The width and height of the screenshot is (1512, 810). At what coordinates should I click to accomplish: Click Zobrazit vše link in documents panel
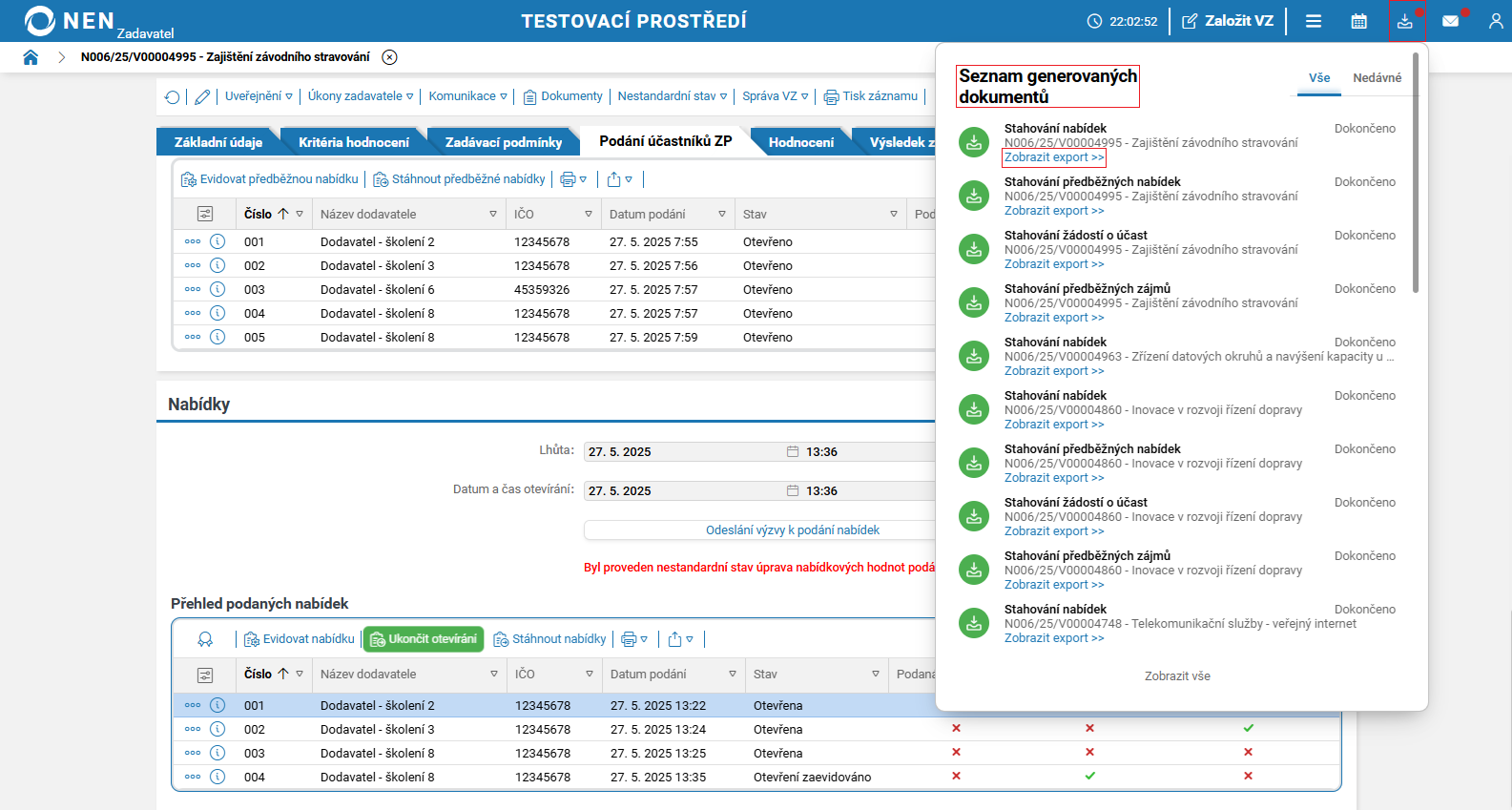(1177, 676)
